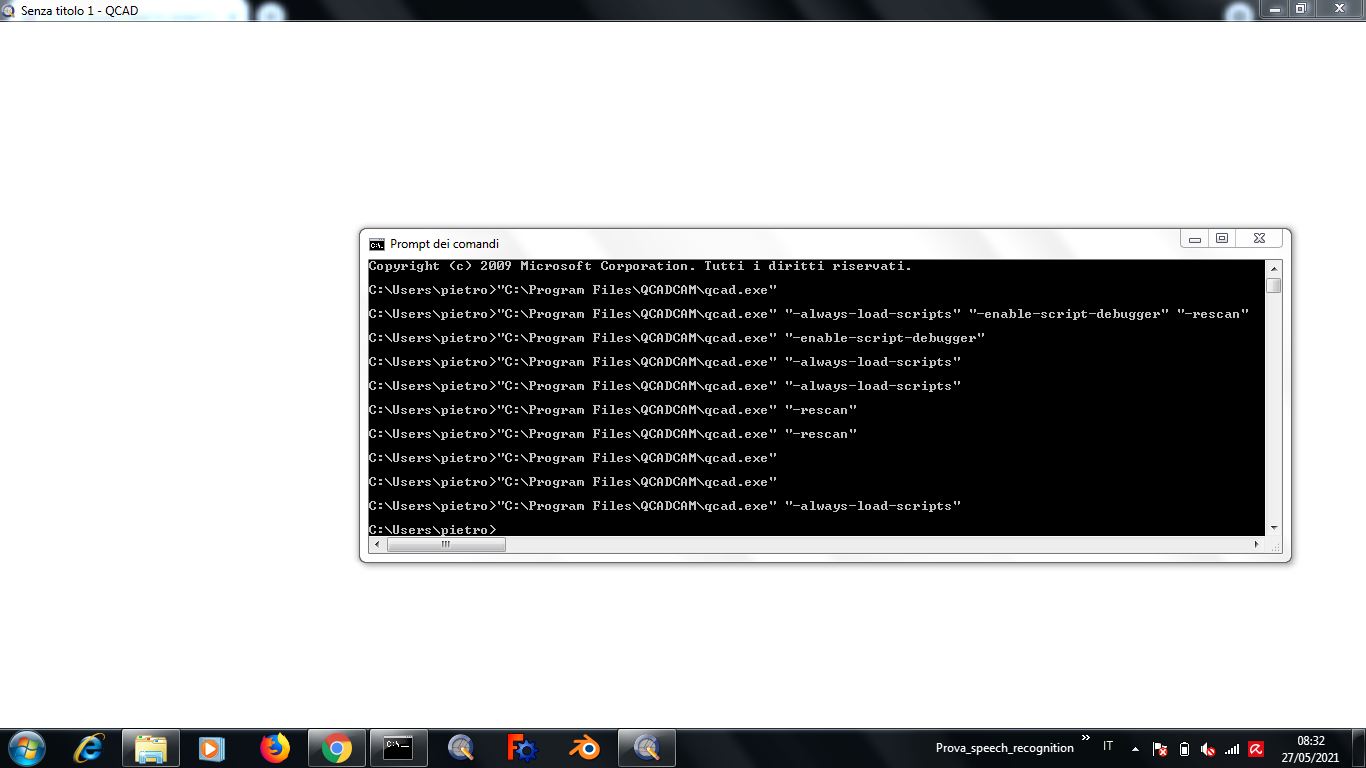The image size is (1366, 768).
Task: Open Windows Explorer folder icon in taskbar
Action: coord(151,748)
